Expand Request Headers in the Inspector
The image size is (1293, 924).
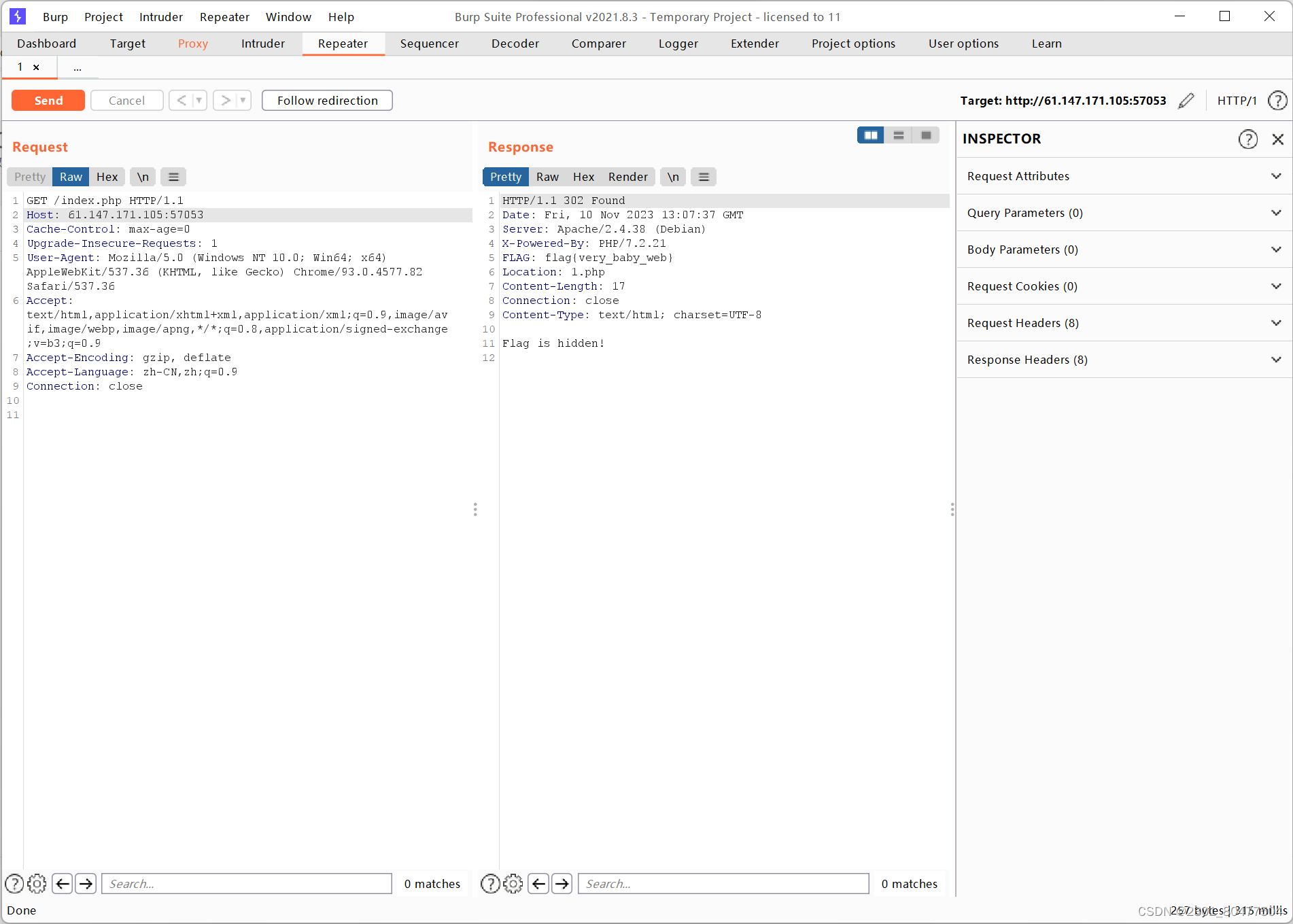[x=1276, y=323]
